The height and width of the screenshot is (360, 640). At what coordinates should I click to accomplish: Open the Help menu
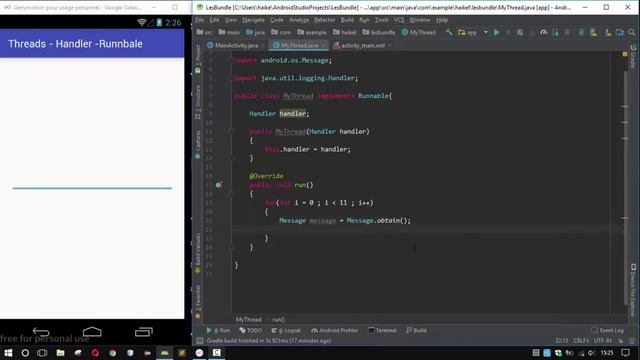point(442,20)
